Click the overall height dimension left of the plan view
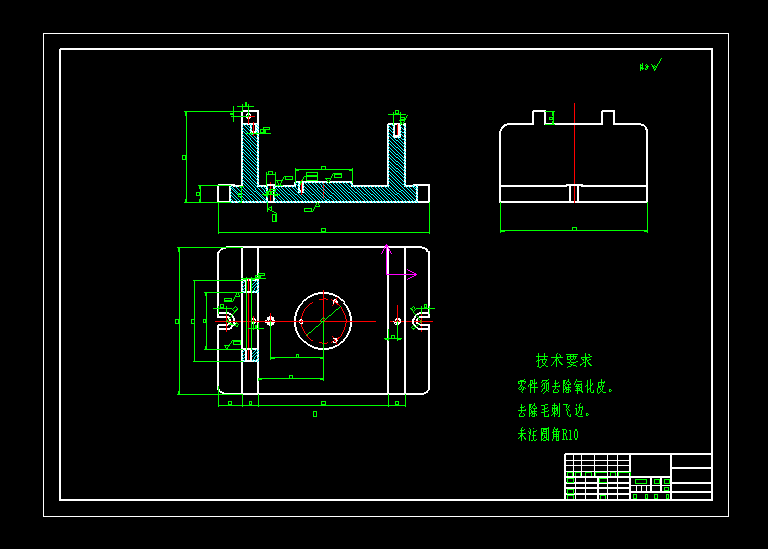This screenshot has height=549, width=768. point(178,321)
